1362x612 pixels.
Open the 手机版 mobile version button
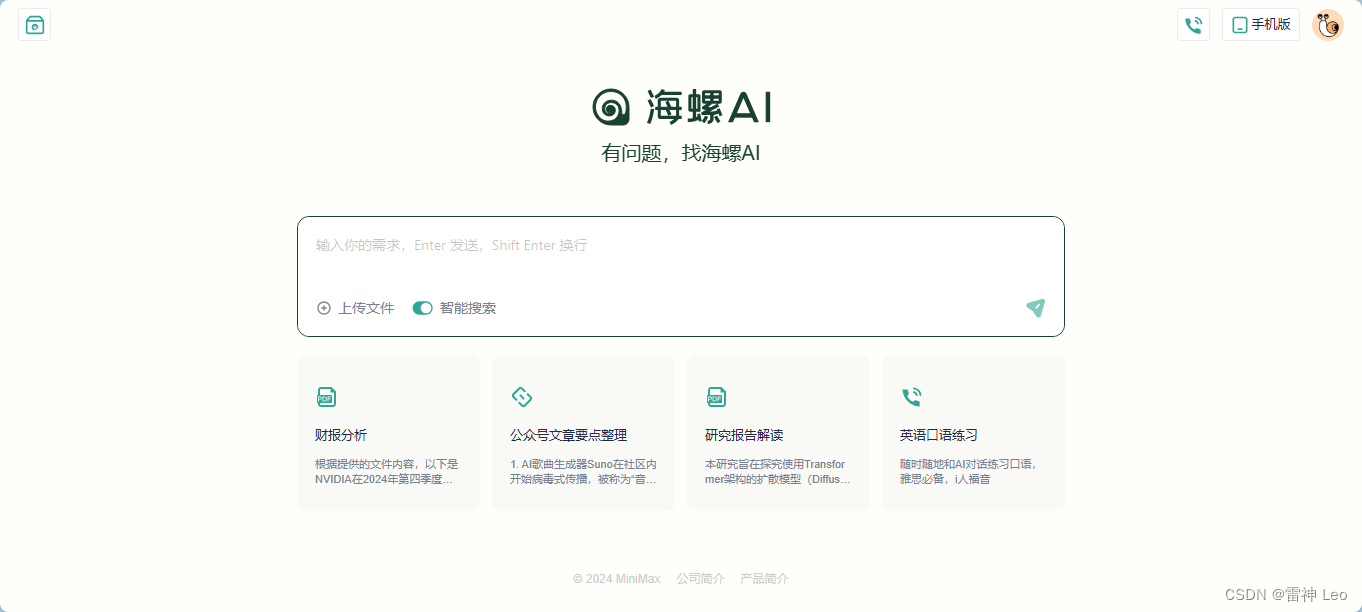click(1260, 25)
